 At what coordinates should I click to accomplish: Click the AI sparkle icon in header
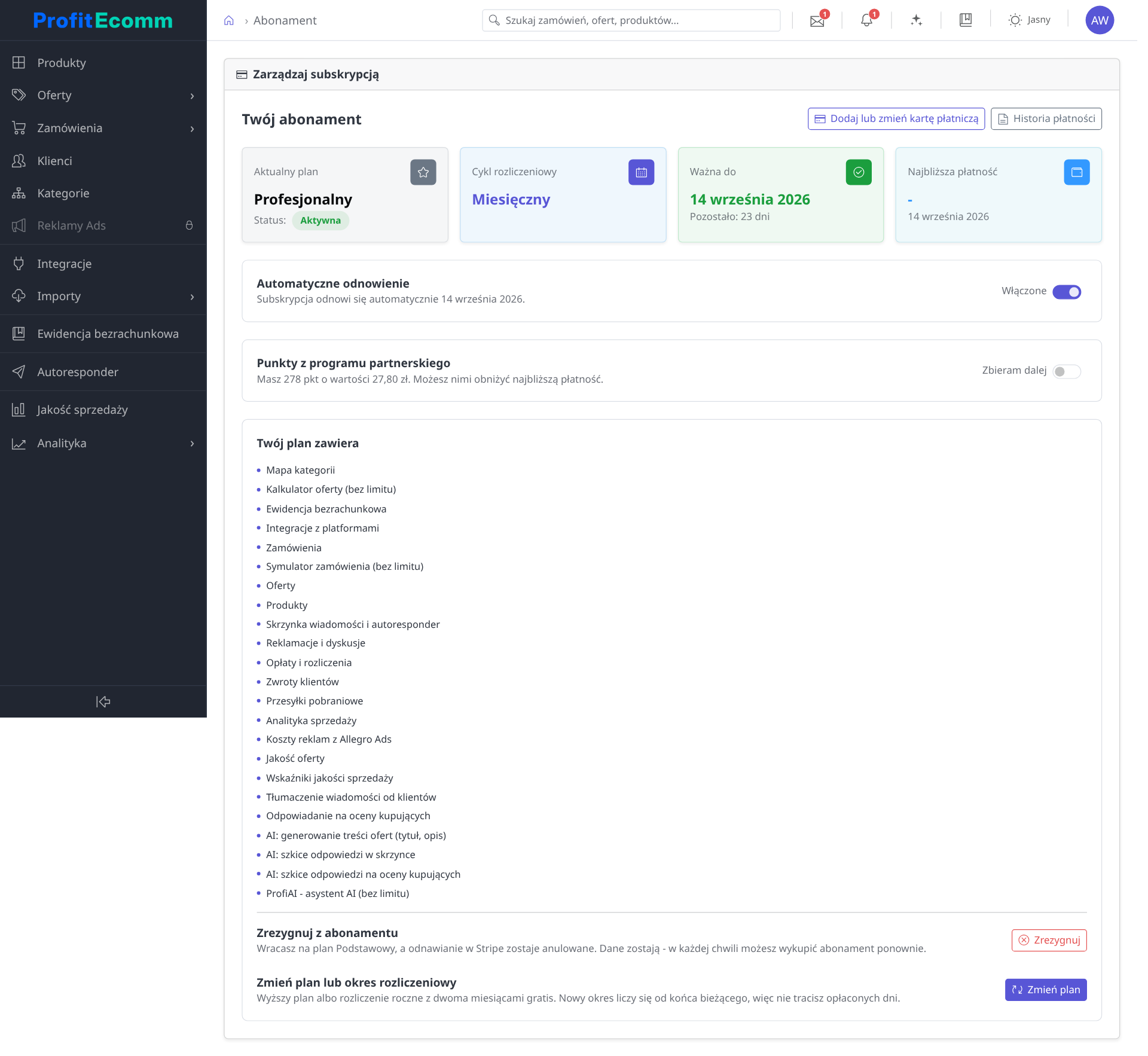tap(916, 20)
